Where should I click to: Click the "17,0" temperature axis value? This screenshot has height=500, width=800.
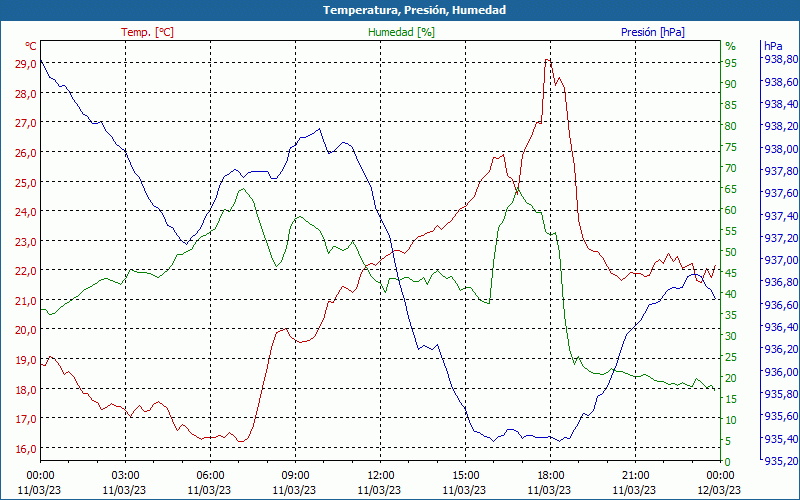(x=28, y=419)
